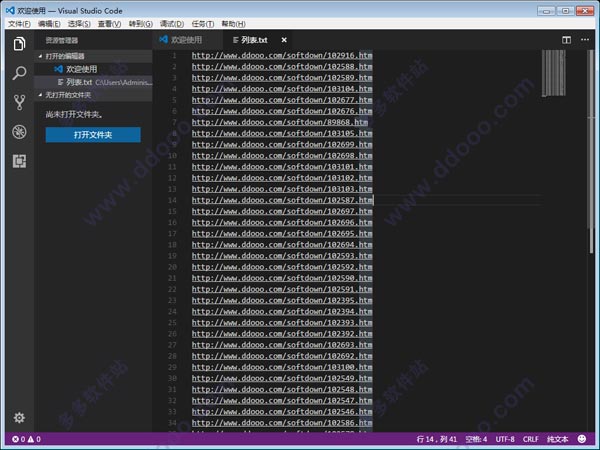Open the Search view icon
Image resolution: width=600 pixels, height=450 pixels.
(19, 73)
